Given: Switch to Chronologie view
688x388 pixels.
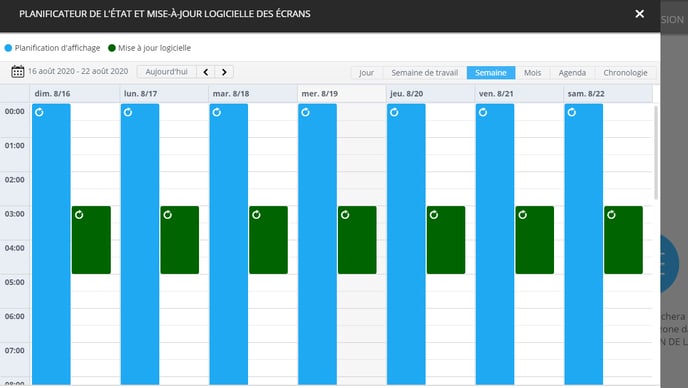Looking at the screenshot, I should pos(625,73).
